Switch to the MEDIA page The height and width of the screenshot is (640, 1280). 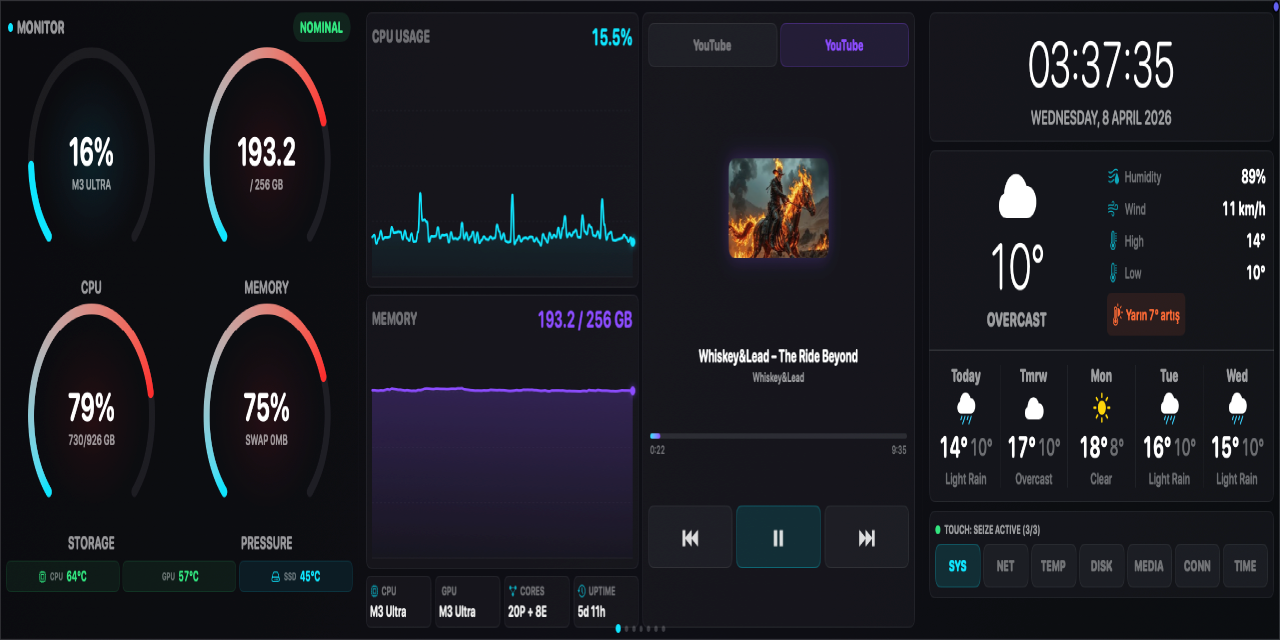1149,565
